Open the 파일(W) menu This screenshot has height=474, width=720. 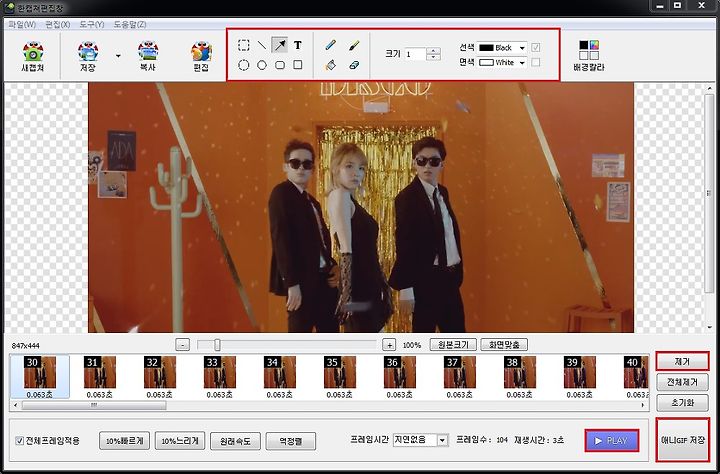tap(22, 24)
